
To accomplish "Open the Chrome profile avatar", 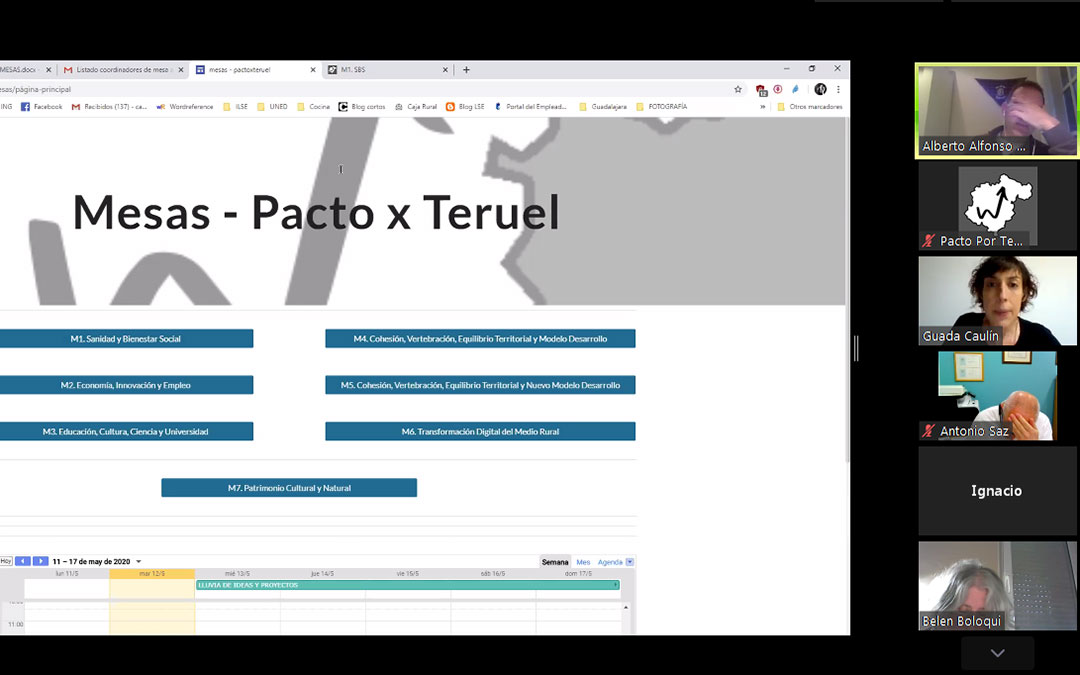I will 820,89.
